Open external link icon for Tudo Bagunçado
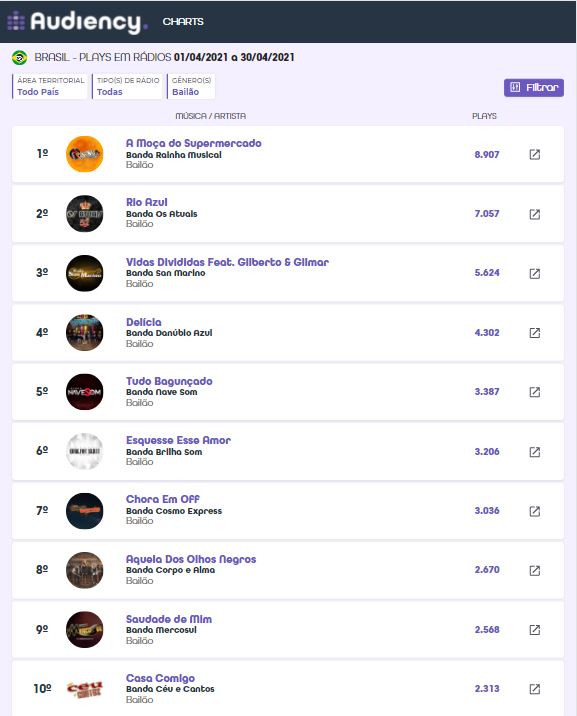 click(535, 392)
